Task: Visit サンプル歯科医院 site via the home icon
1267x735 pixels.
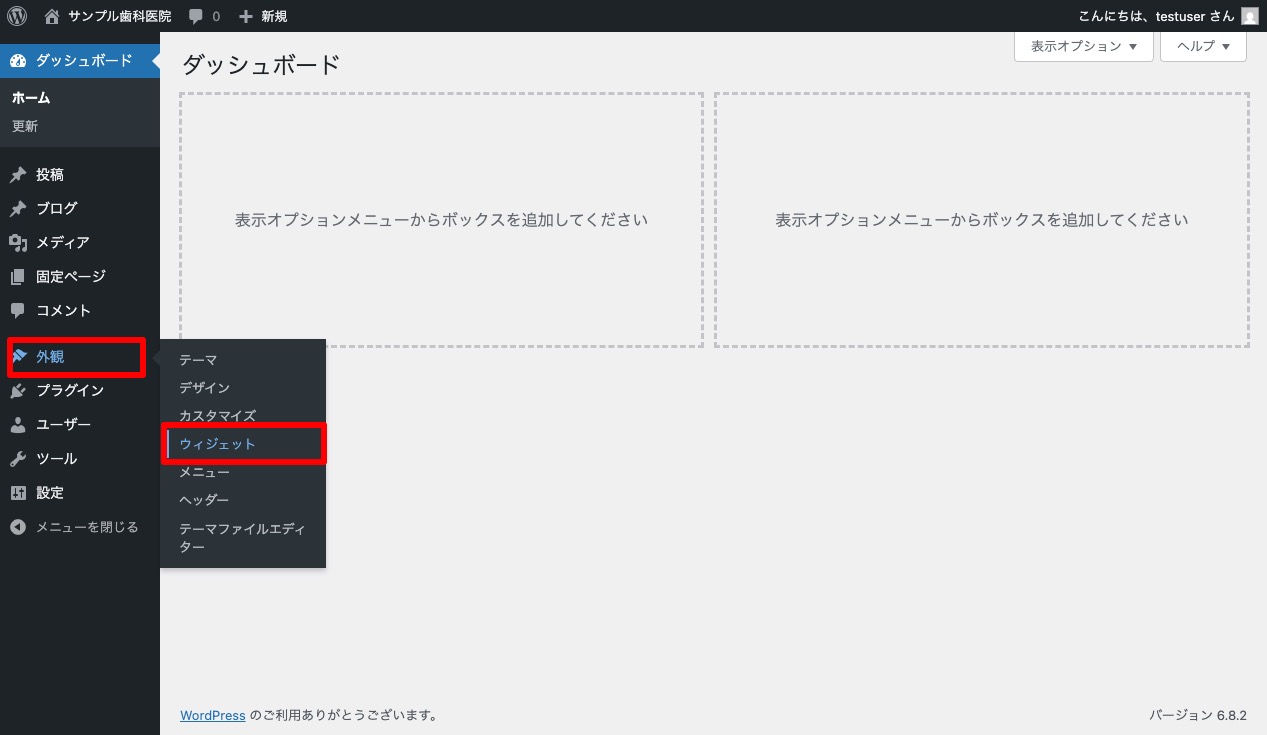Action: coord(49,15)
